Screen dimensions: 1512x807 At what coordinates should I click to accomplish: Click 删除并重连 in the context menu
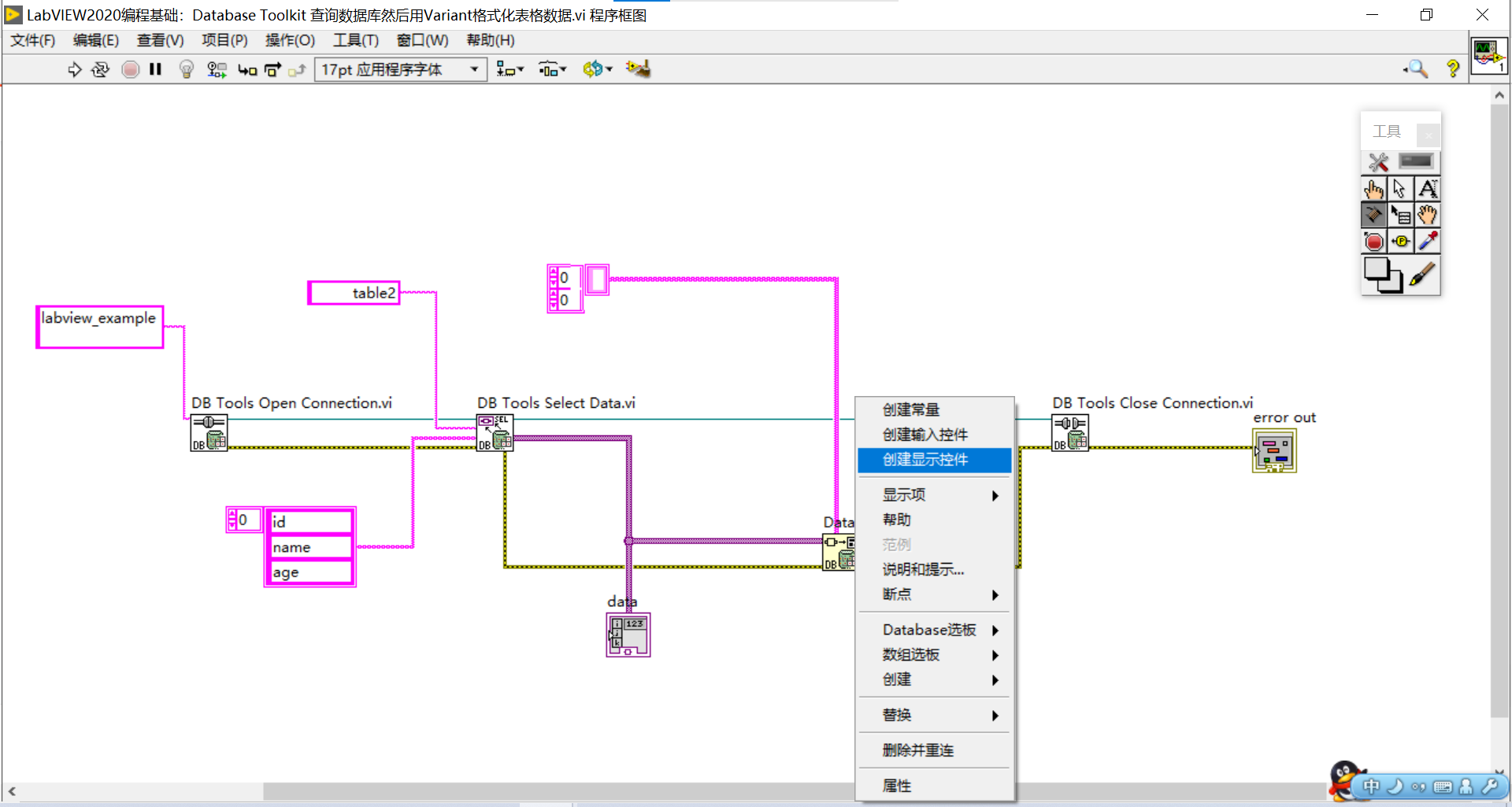(917, 750)
